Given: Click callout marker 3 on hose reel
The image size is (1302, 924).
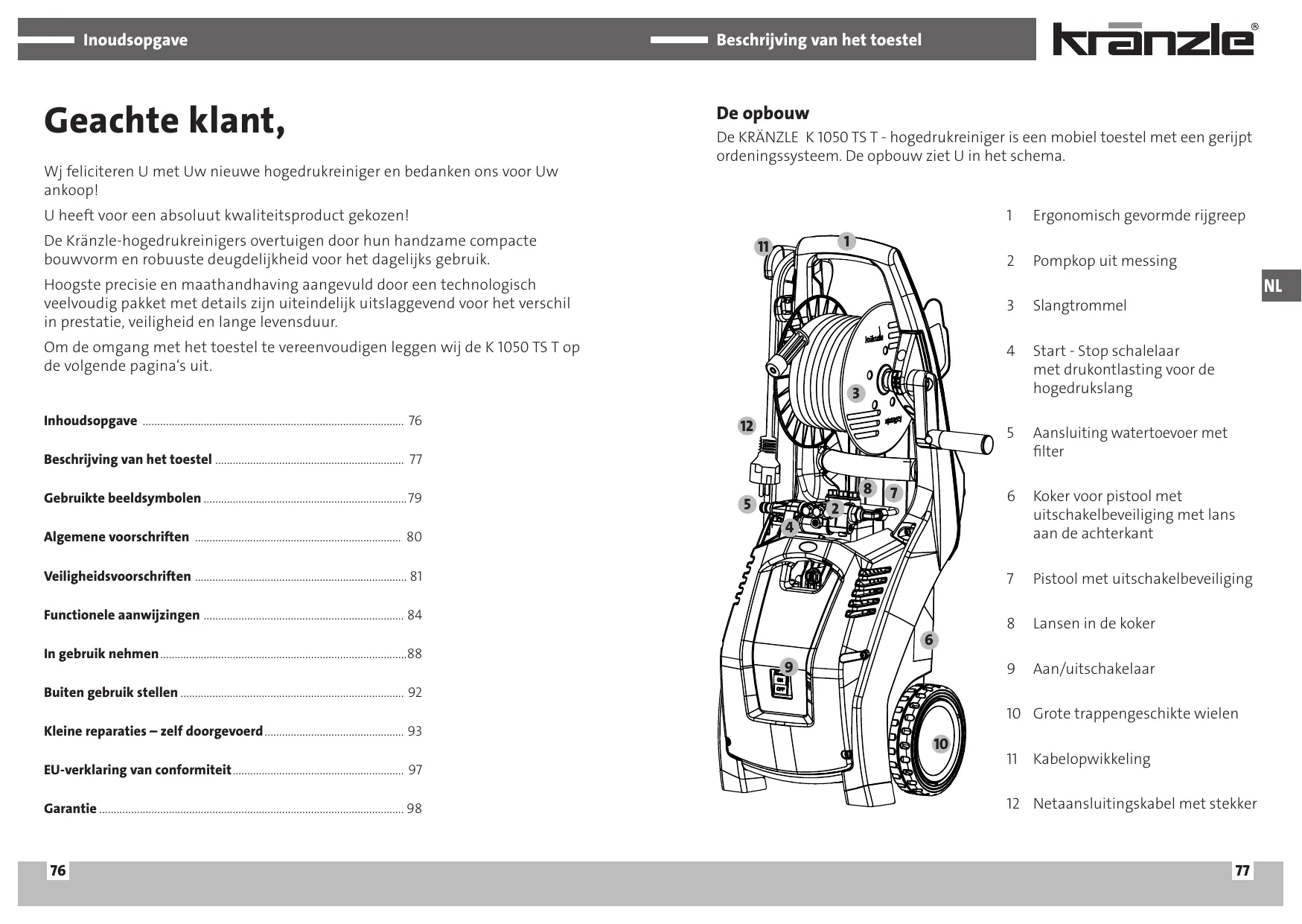Looking at the screenshot, I should [856, 393].
